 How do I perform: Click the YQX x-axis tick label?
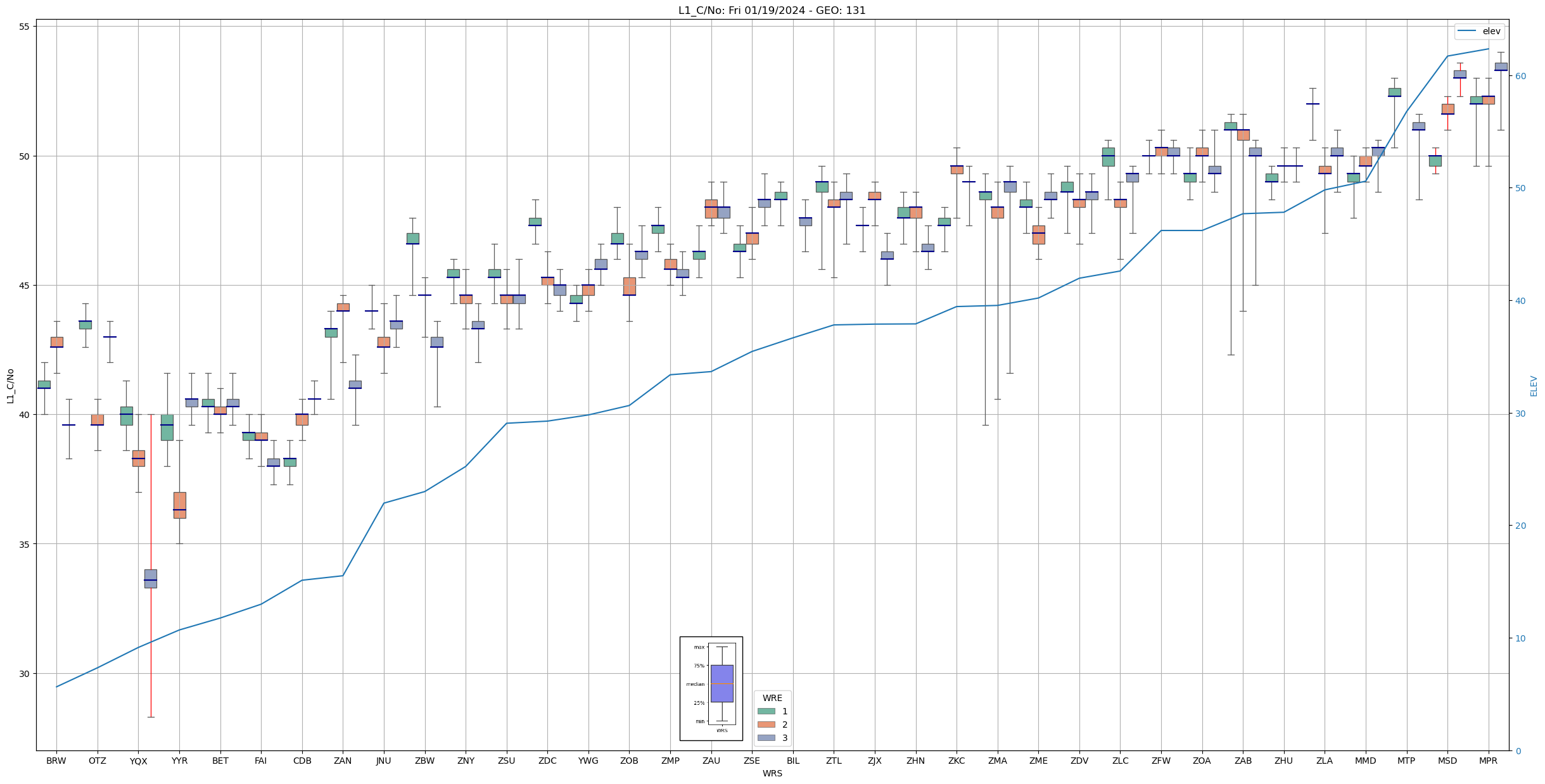click(x=138, y=761)
